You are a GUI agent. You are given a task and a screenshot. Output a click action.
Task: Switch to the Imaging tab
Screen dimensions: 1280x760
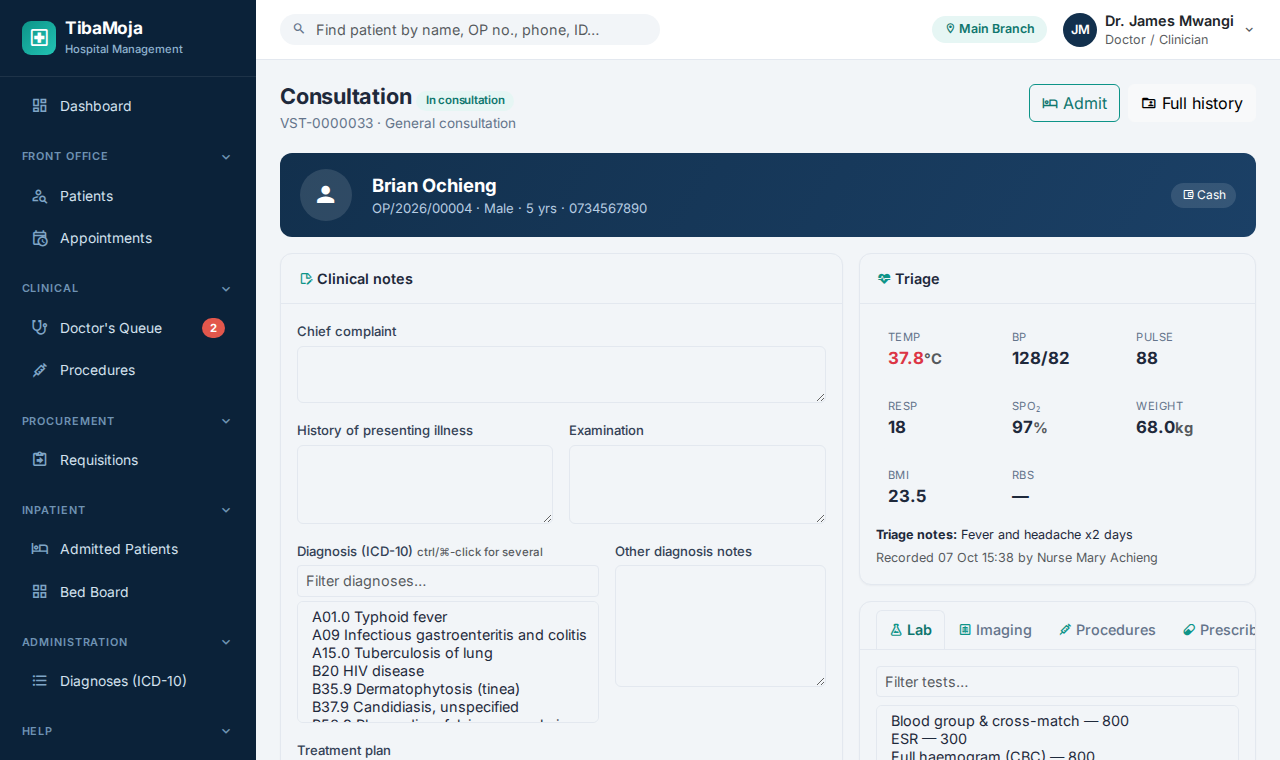[x=995, y=630]
